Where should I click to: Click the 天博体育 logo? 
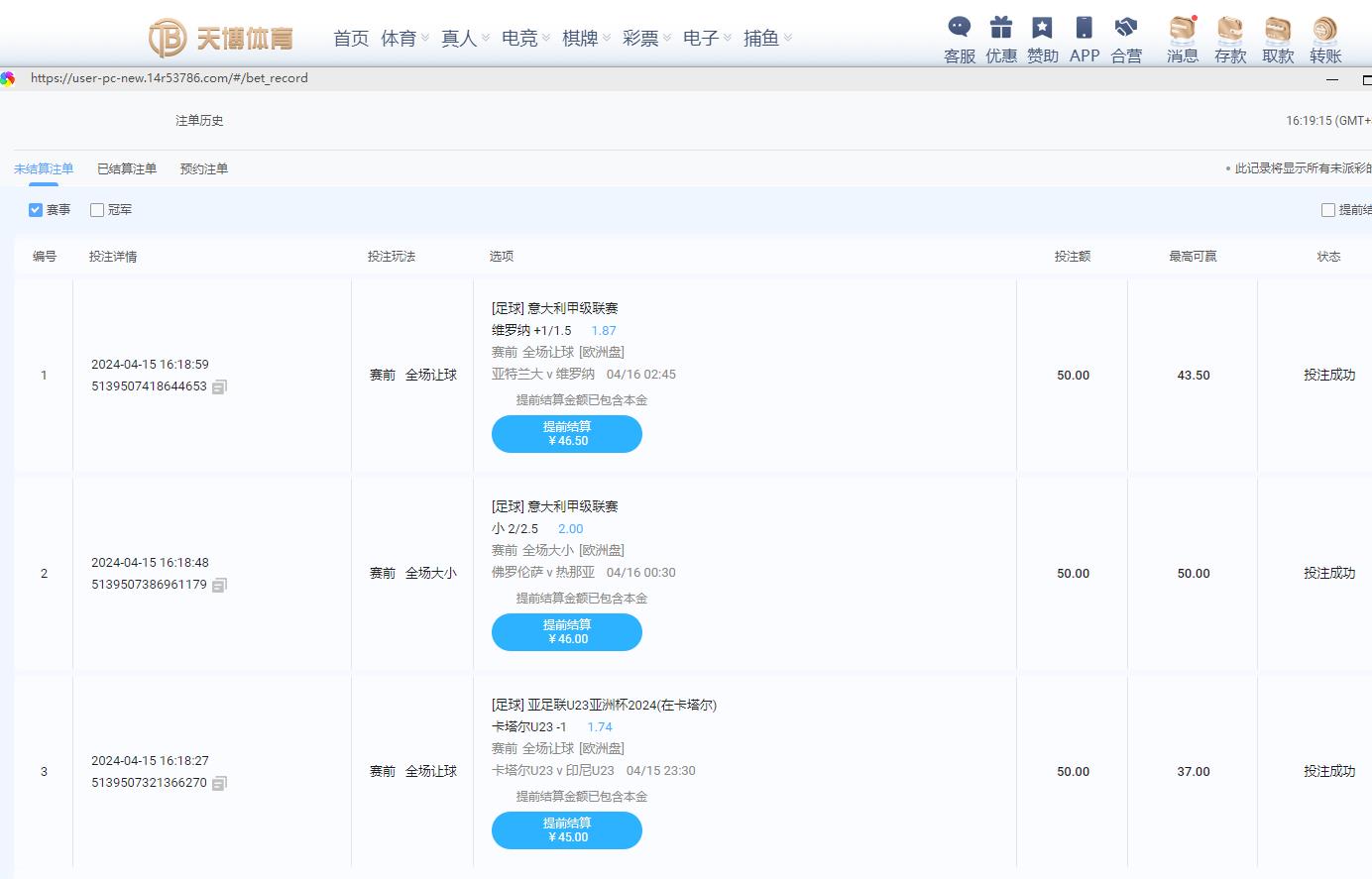[x=221, y=38]
